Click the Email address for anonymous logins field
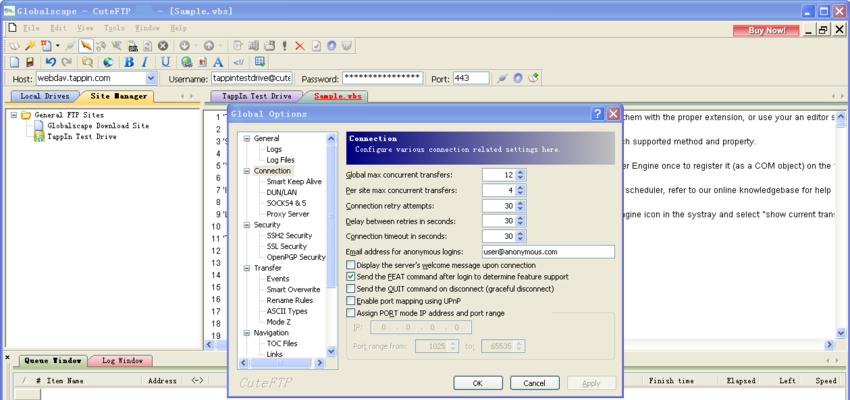The width and height of the screenshot is (850, 400). point(548,251)
